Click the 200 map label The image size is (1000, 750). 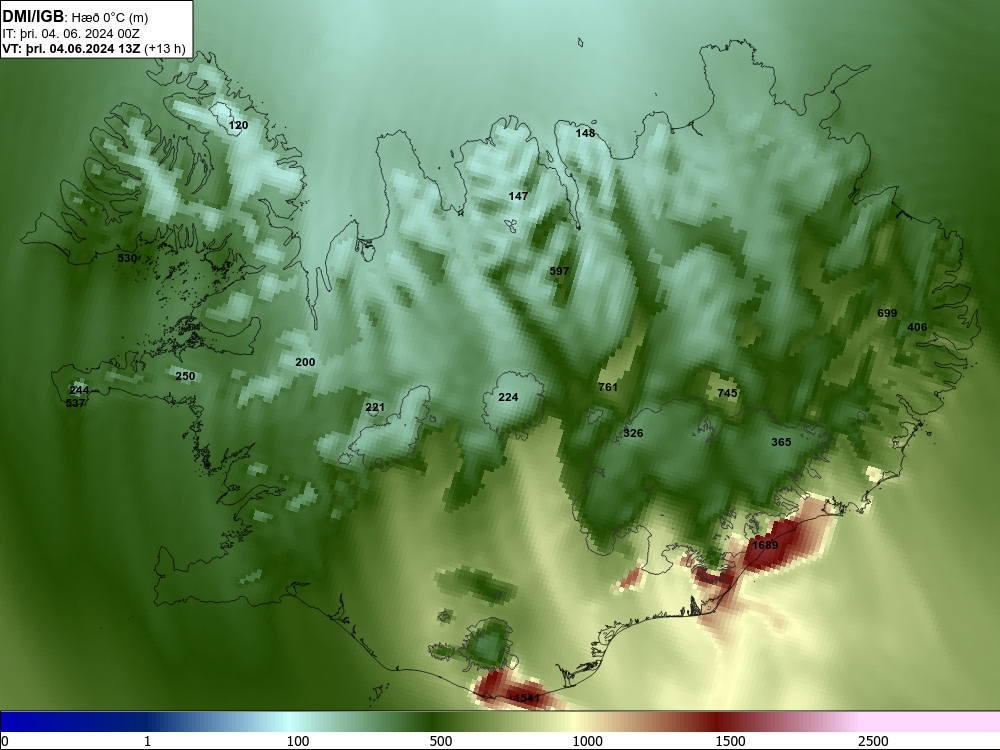coord(305,362)
